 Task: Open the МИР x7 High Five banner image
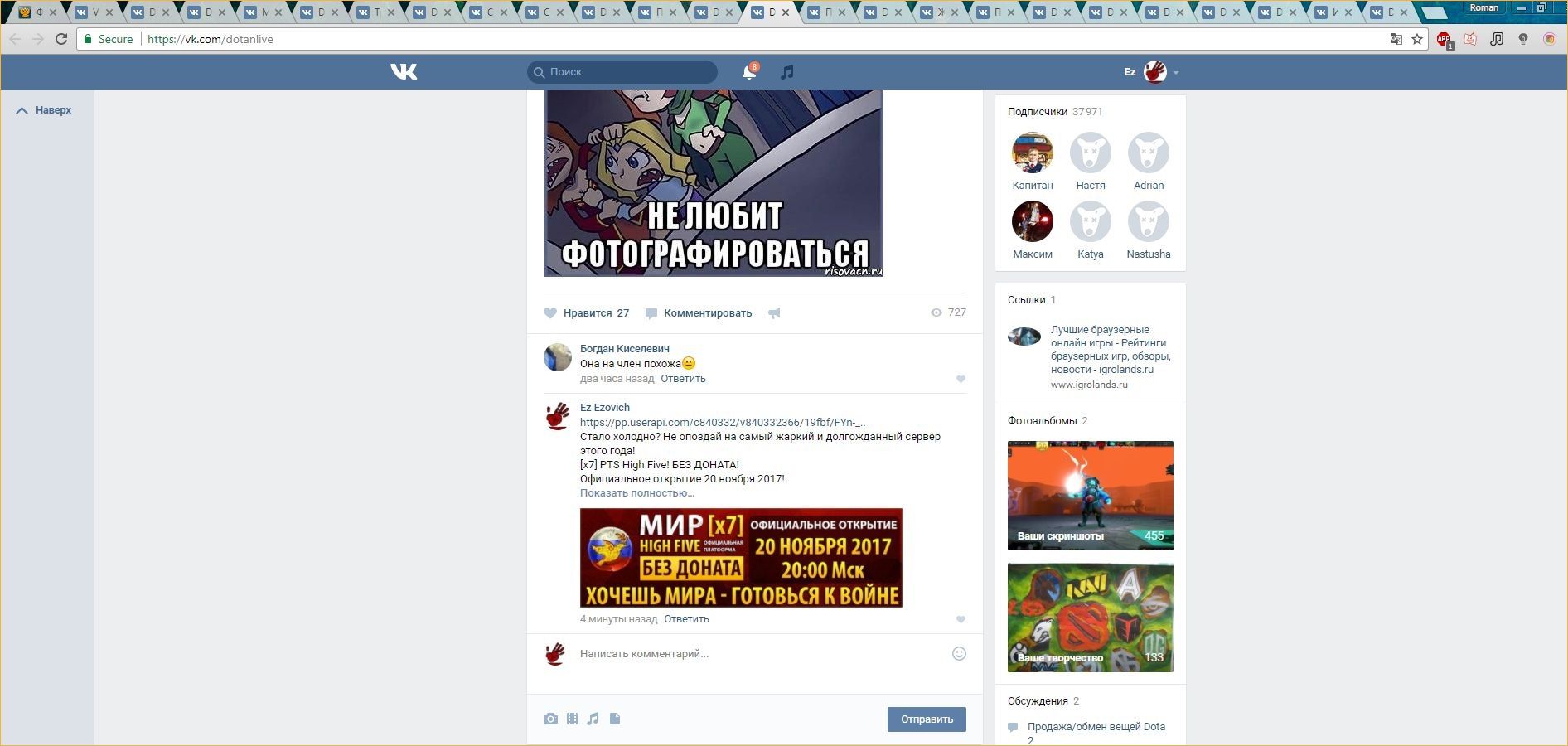tap(741, 558)
